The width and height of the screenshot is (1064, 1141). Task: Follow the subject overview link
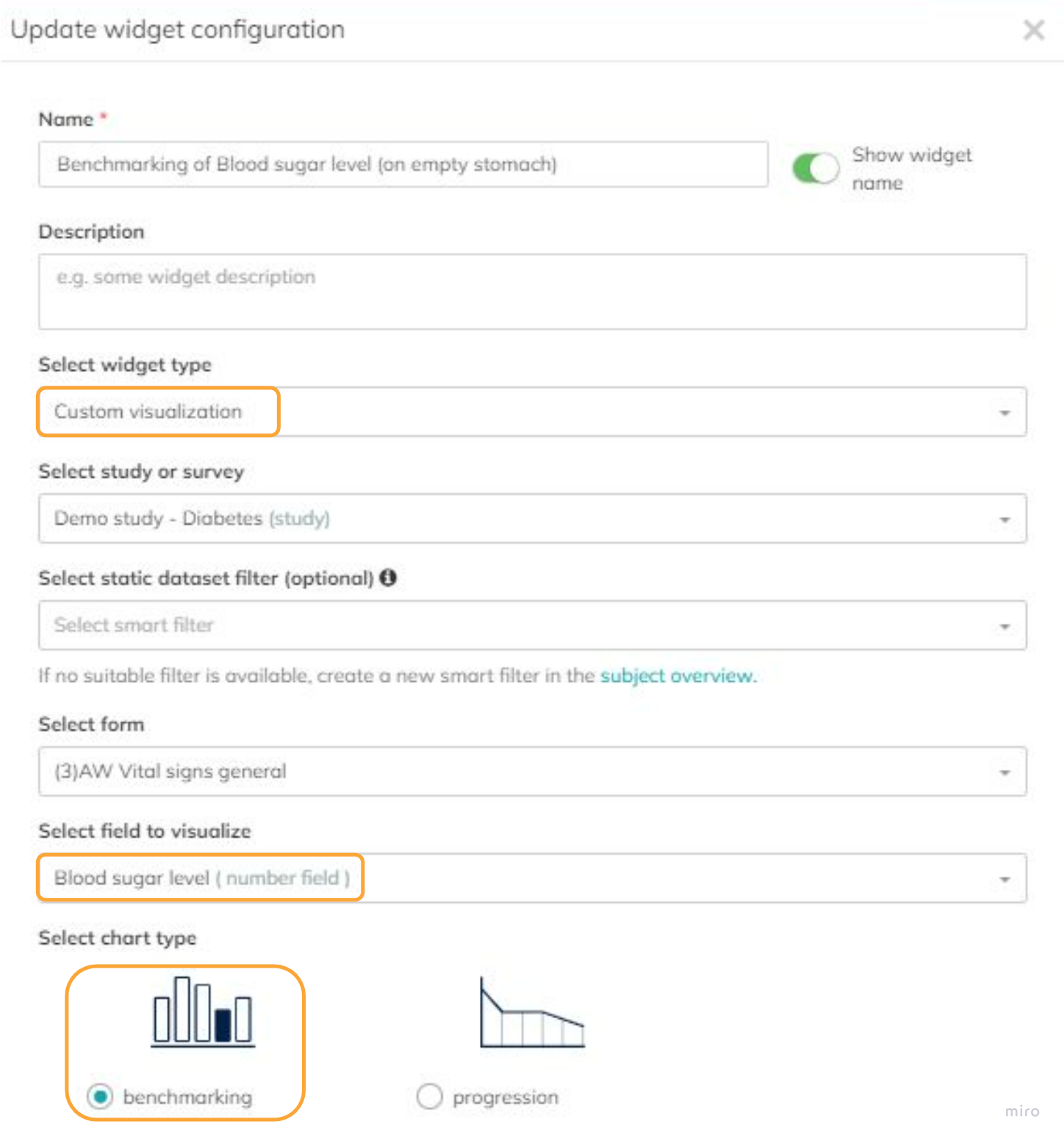click(677, 676)
